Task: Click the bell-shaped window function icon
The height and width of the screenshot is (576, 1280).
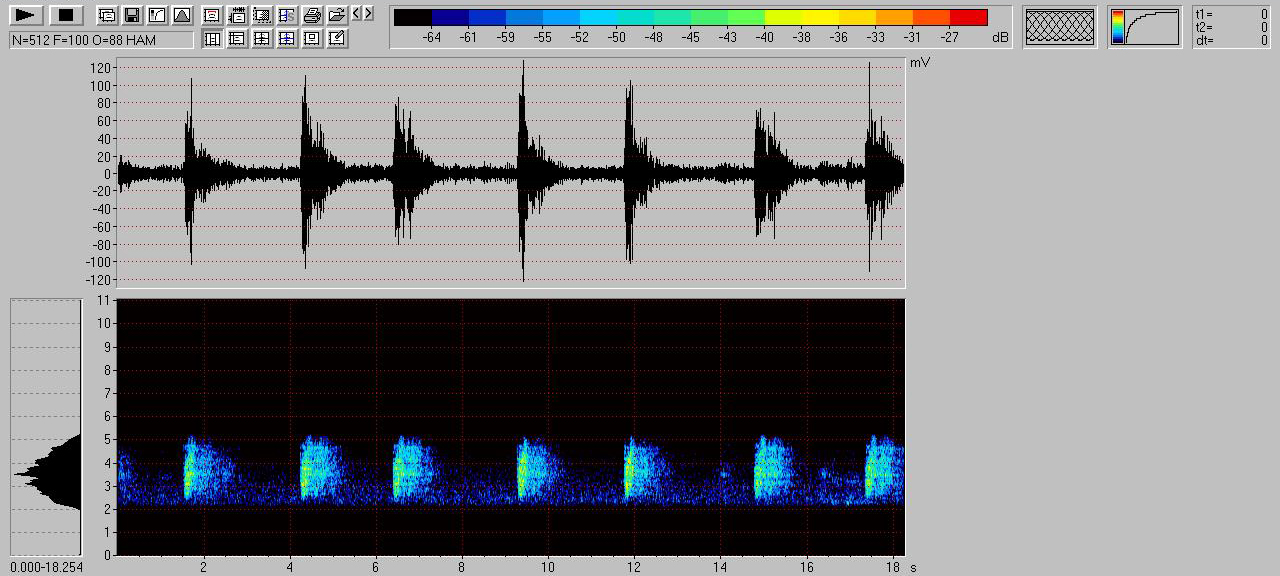Action: click(x=181, y=15)
